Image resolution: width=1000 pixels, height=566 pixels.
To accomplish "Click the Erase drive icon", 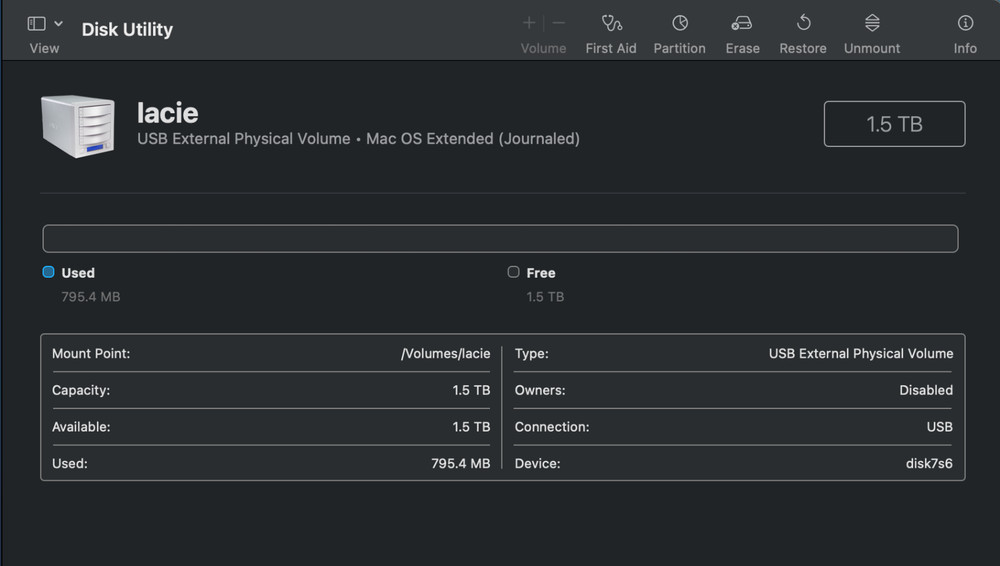I will pyautogui.click(x=742, y=24).
